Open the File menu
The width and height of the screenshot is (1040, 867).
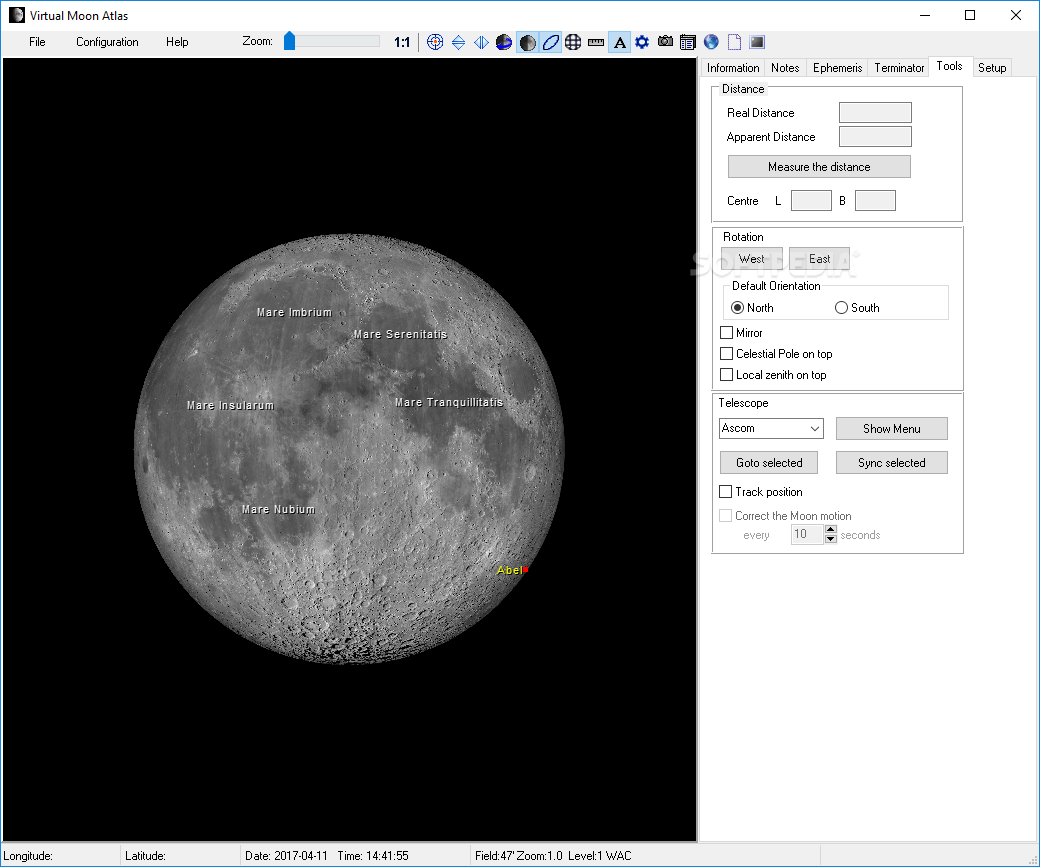click(x=37, y=42)
